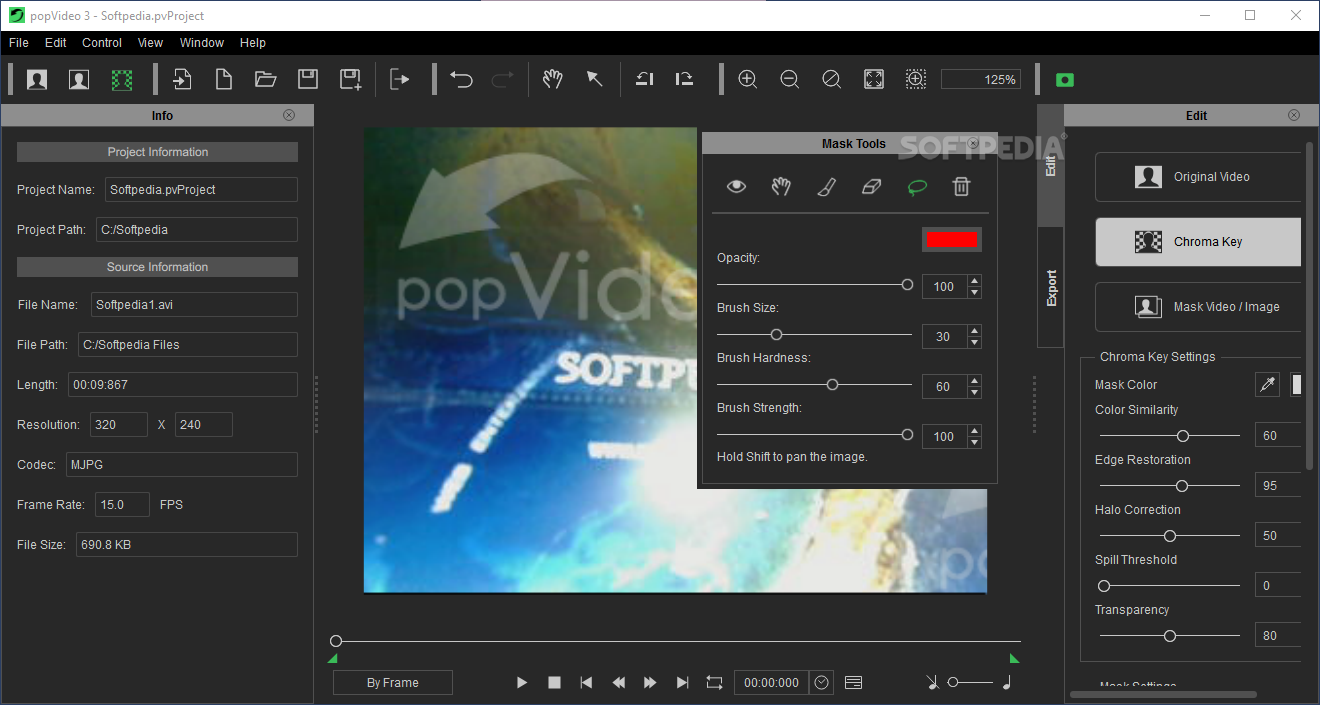Viewport: 1320px width, 705px height.
Task: Increase Opacity with the up arrow
Action: (x=975, y=281)
